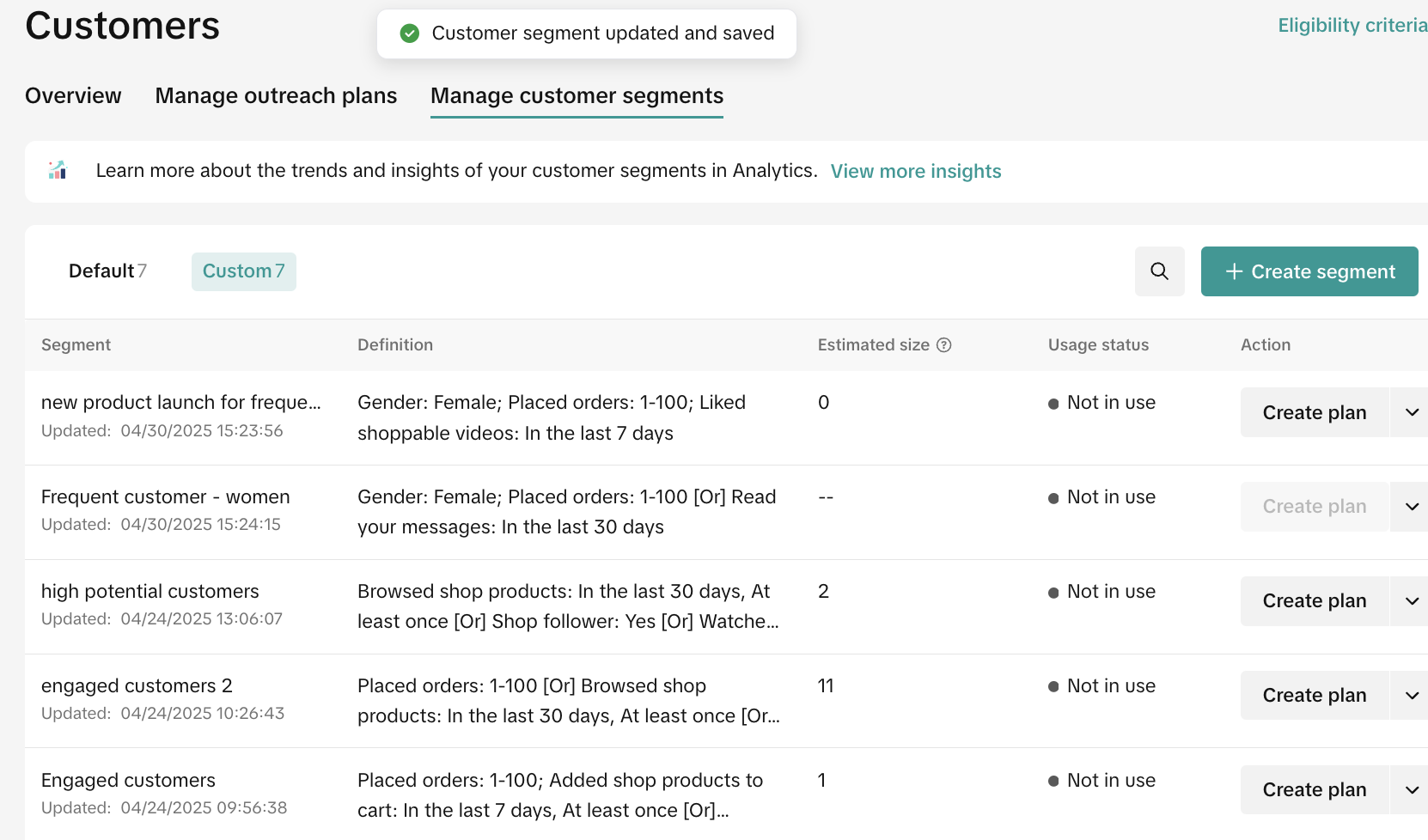Expand dropdown arrow for new product launch segment
Viewport: 1428px width, 840px height.
(x=1411, y=412)
